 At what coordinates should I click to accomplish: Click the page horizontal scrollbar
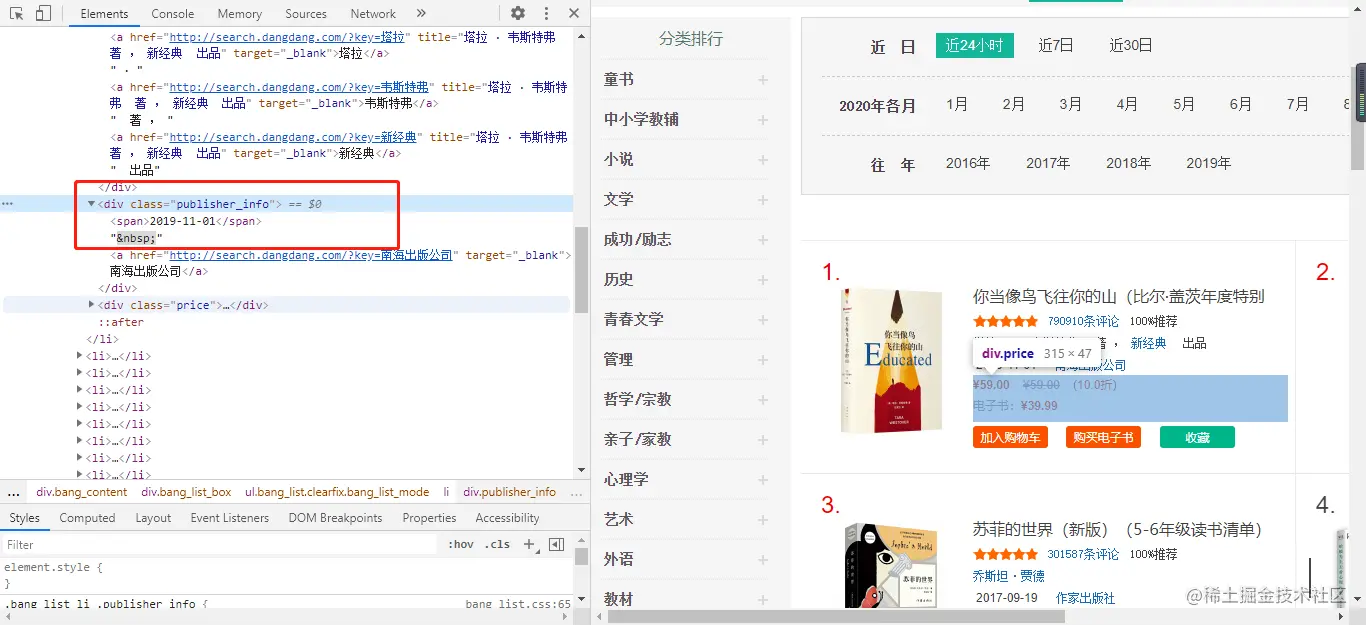[836, 616]
